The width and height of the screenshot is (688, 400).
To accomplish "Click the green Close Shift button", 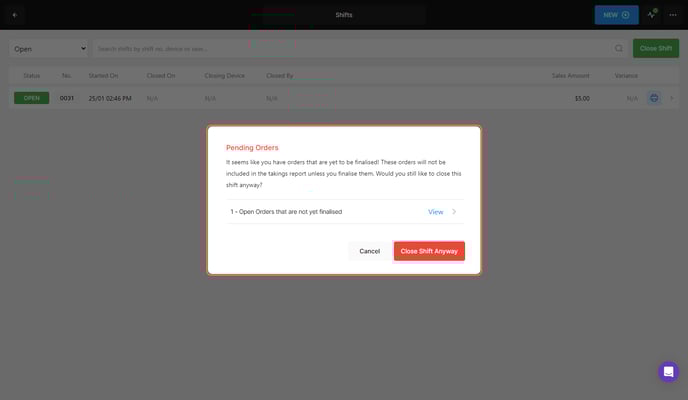I will coord(655,48).
